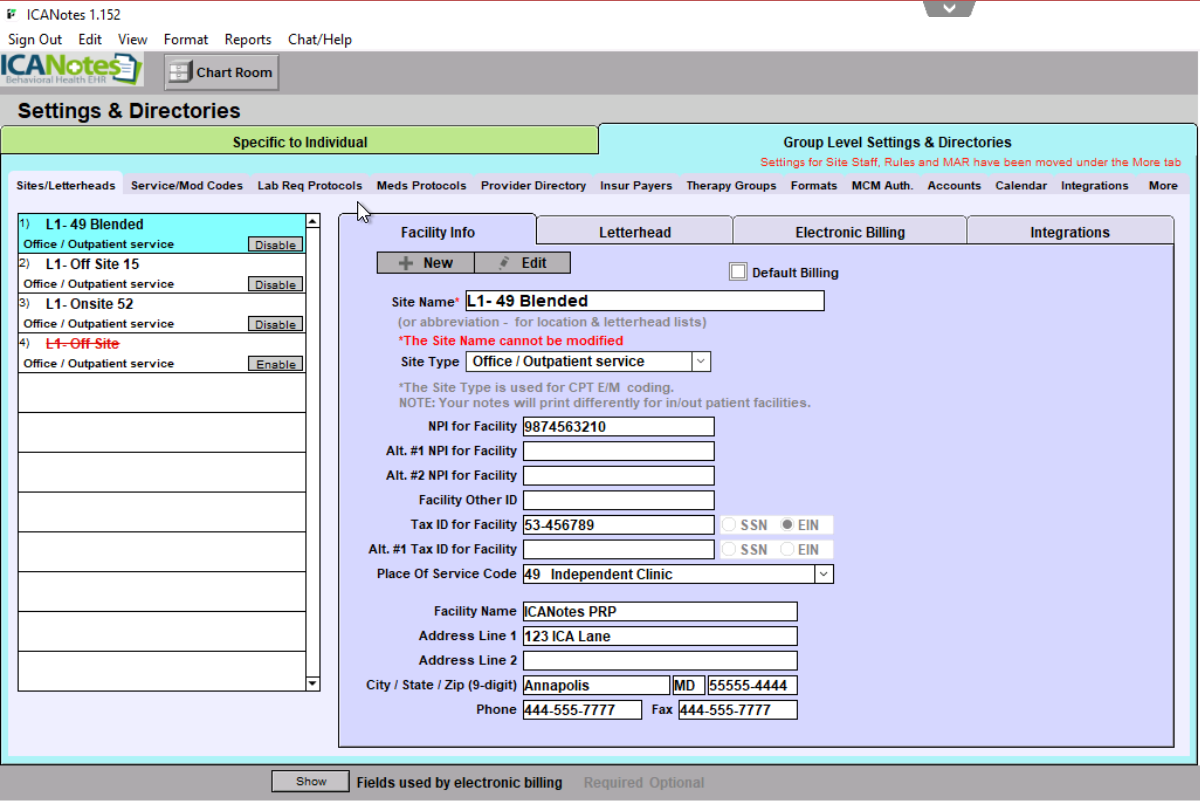The height and width of the screenshot is (804, 1200).
Task: Switch to the Electronic Billing tab
Action: [x=849, y=232]
